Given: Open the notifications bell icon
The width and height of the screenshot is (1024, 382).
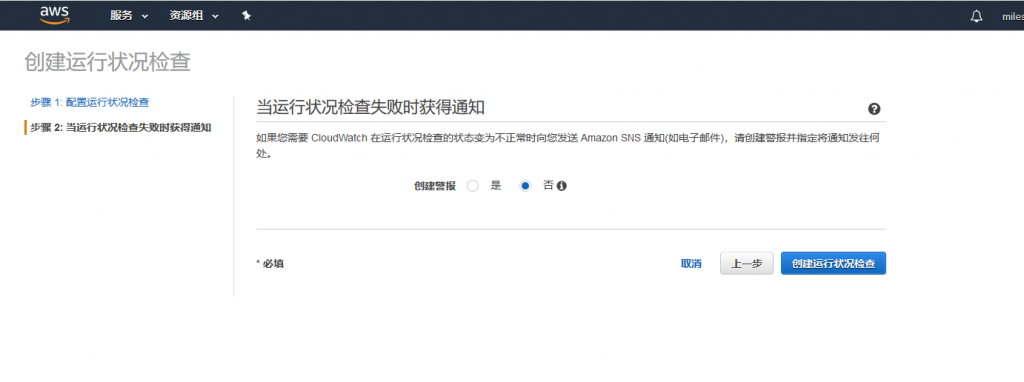Looking at the screenshot, I should pyautogui.click(x=976, y=16).
